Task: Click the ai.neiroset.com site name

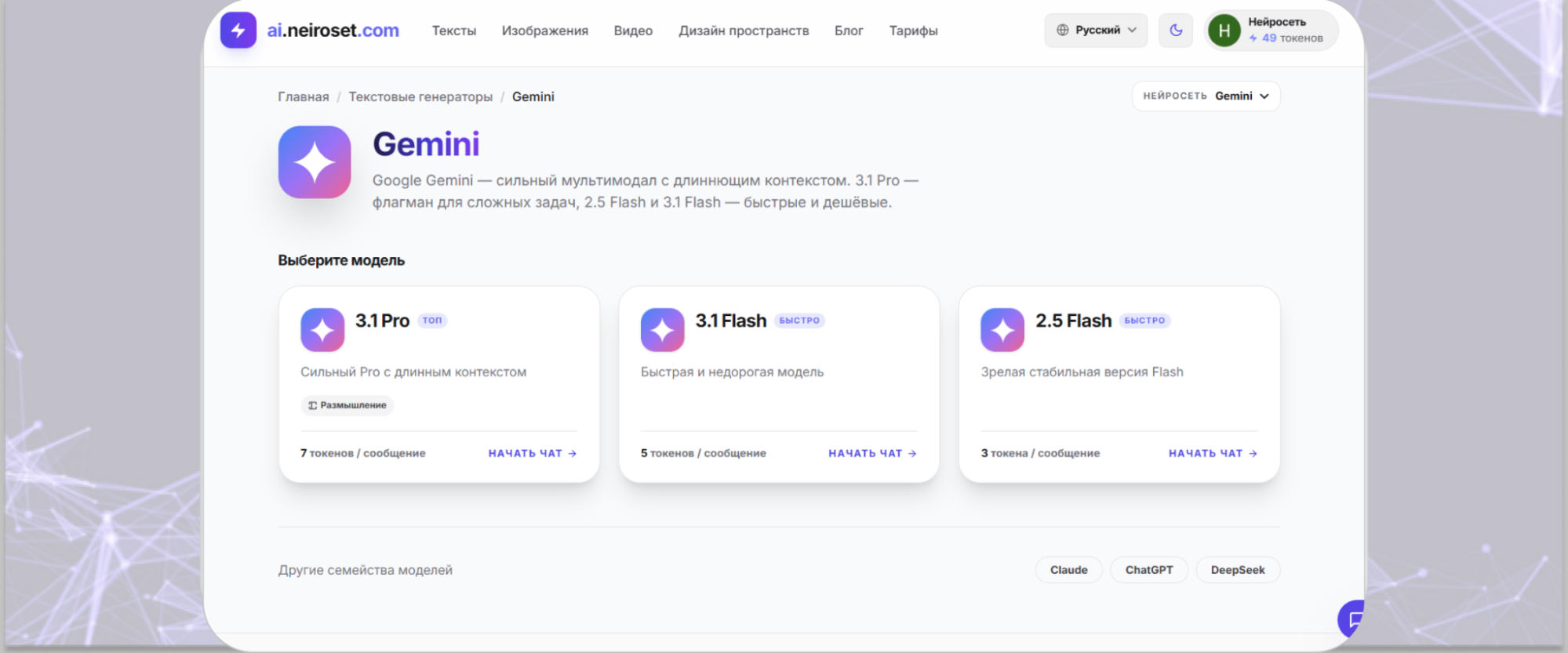Action: tap(333, 31)
